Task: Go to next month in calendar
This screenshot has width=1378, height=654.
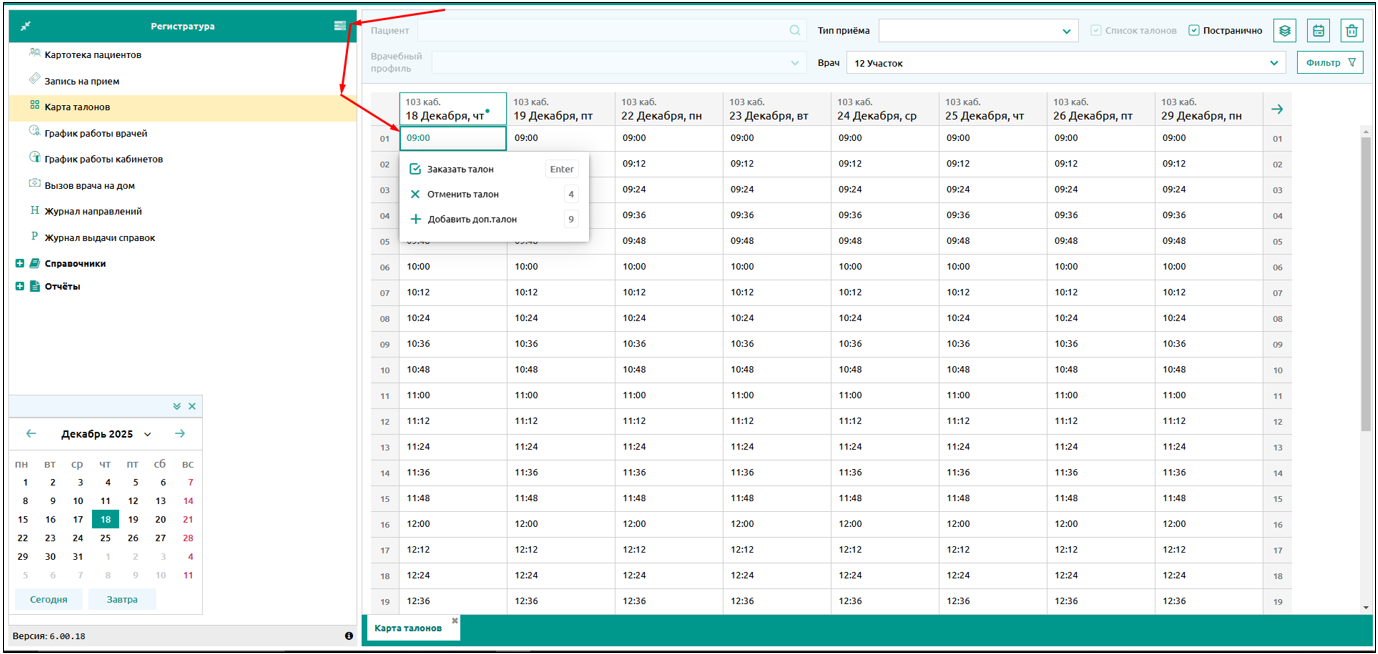Action: (180, 434)
